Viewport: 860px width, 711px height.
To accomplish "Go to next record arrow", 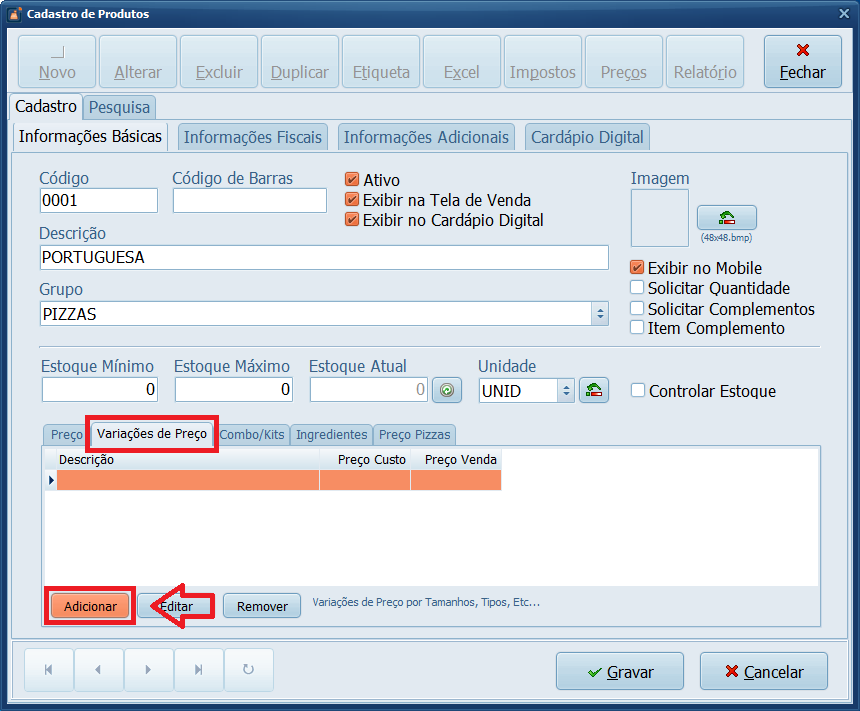I will [148, 671].
